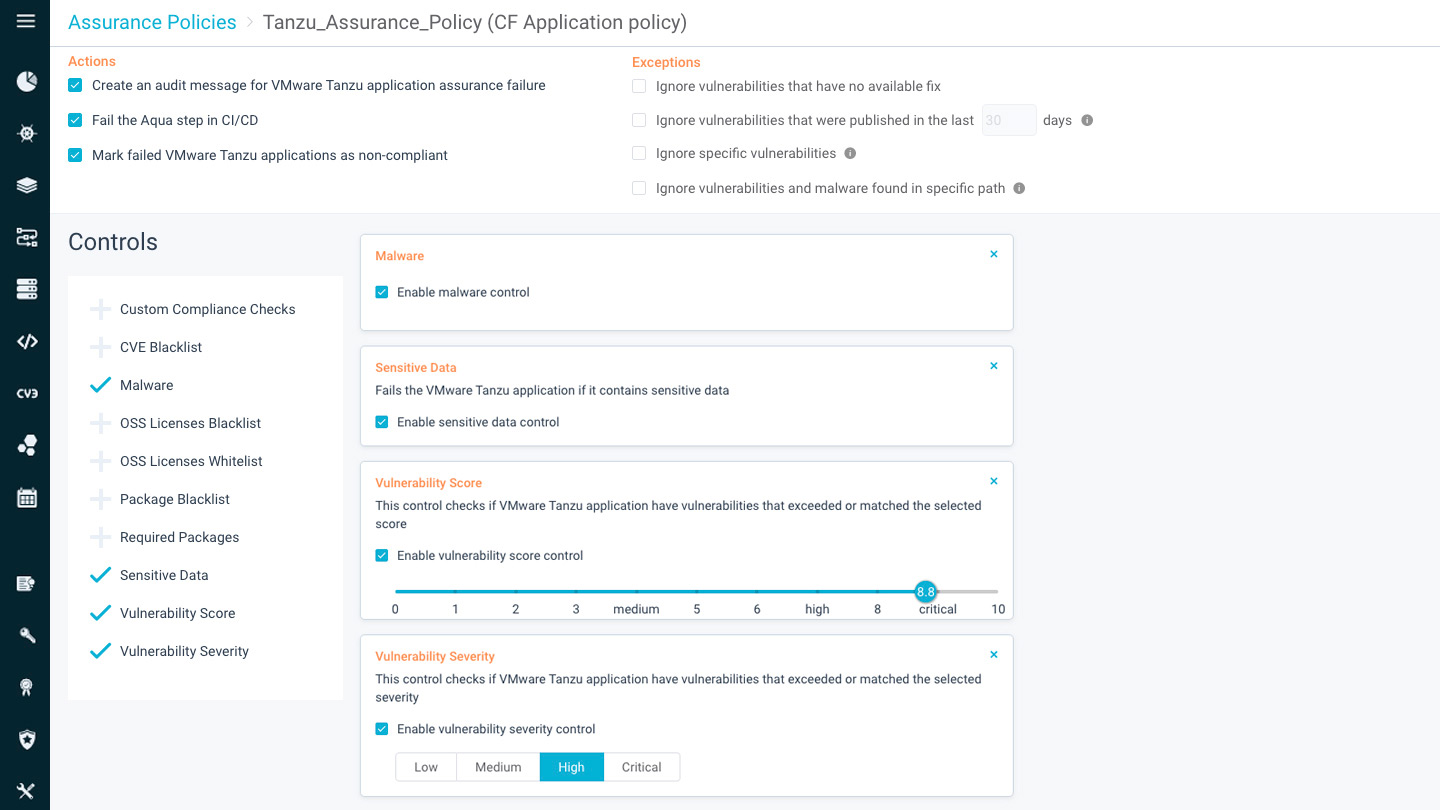Open the award badge sidebar icon
Screen dimensions: 1440x810
point(27,687)
